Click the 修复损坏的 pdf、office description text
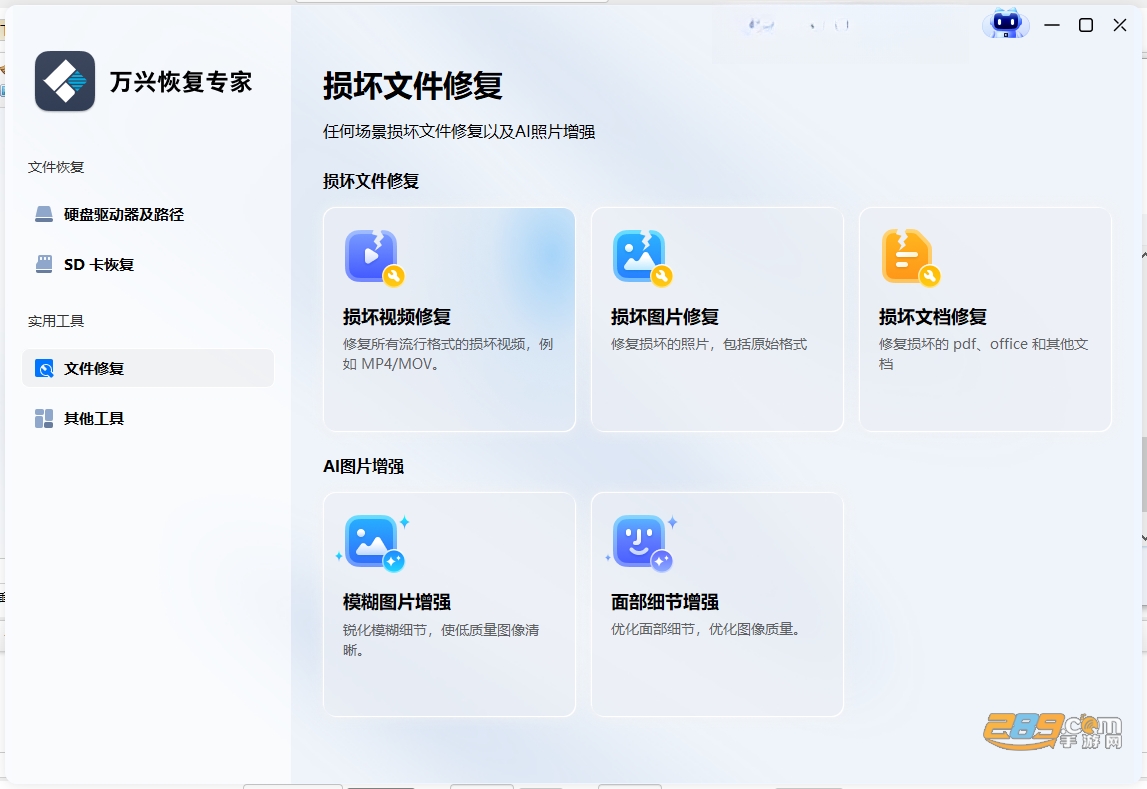This screenshot has height=789, width=1147. pyautogui.click(x=983, y=354)
